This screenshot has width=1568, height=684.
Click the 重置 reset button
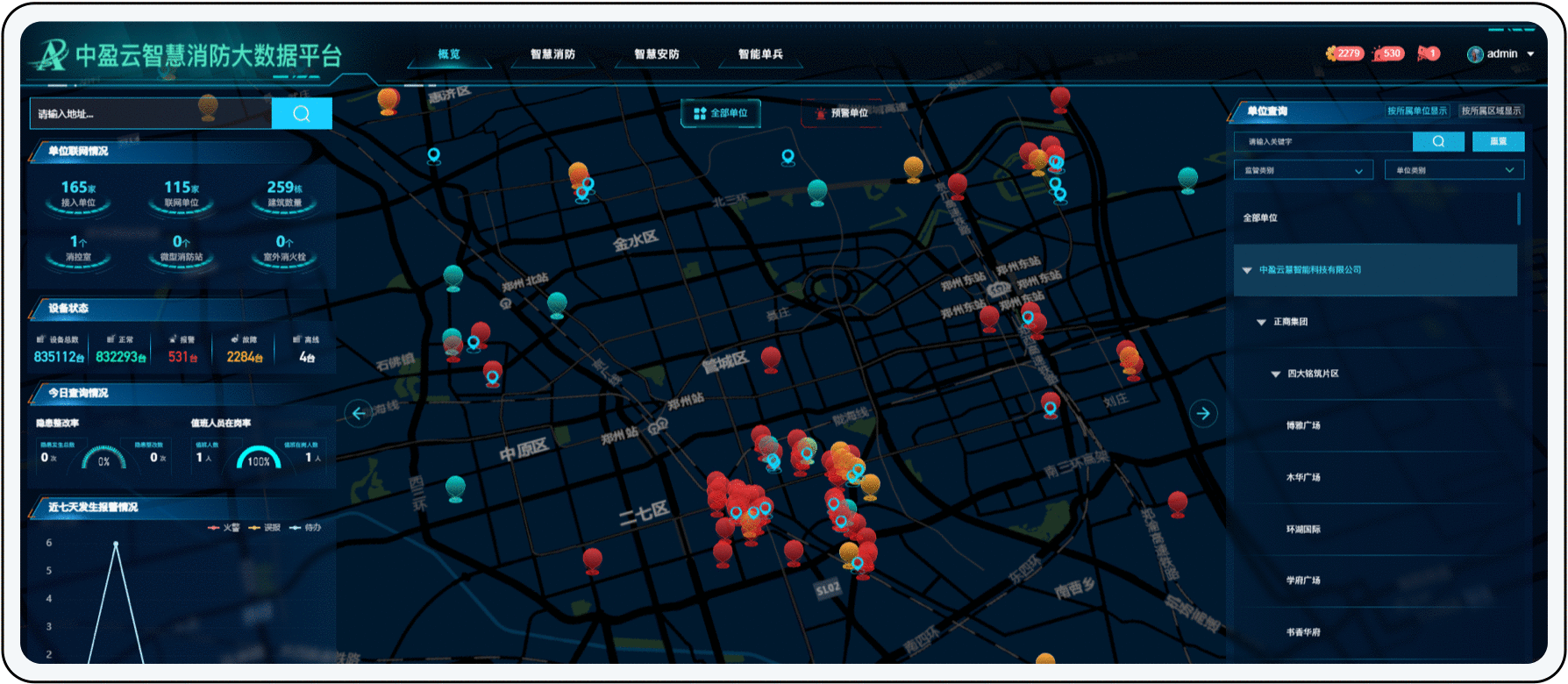[1498, 141]
